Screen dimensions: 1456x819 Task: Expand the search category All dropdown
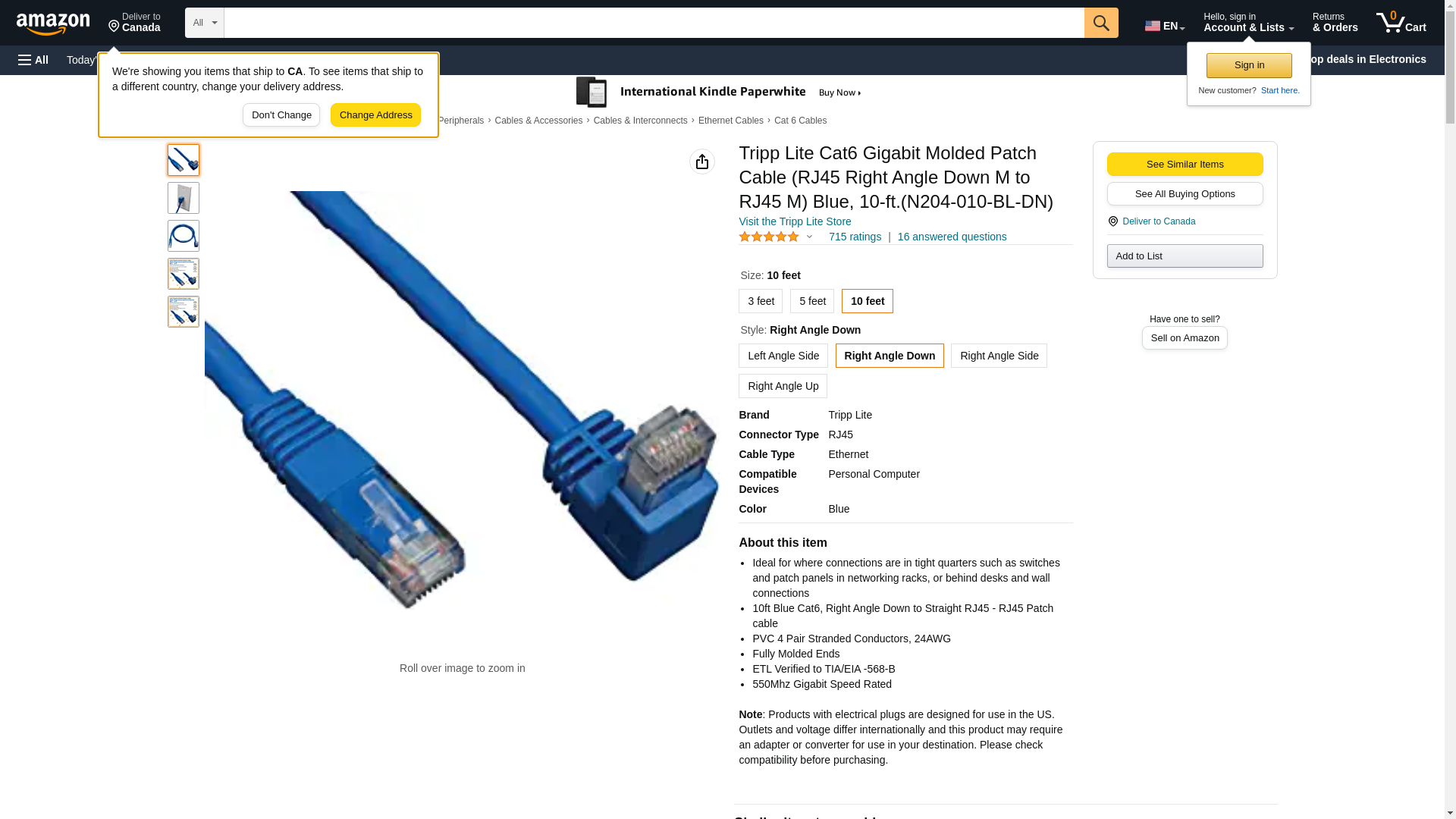tap(205, 23)
